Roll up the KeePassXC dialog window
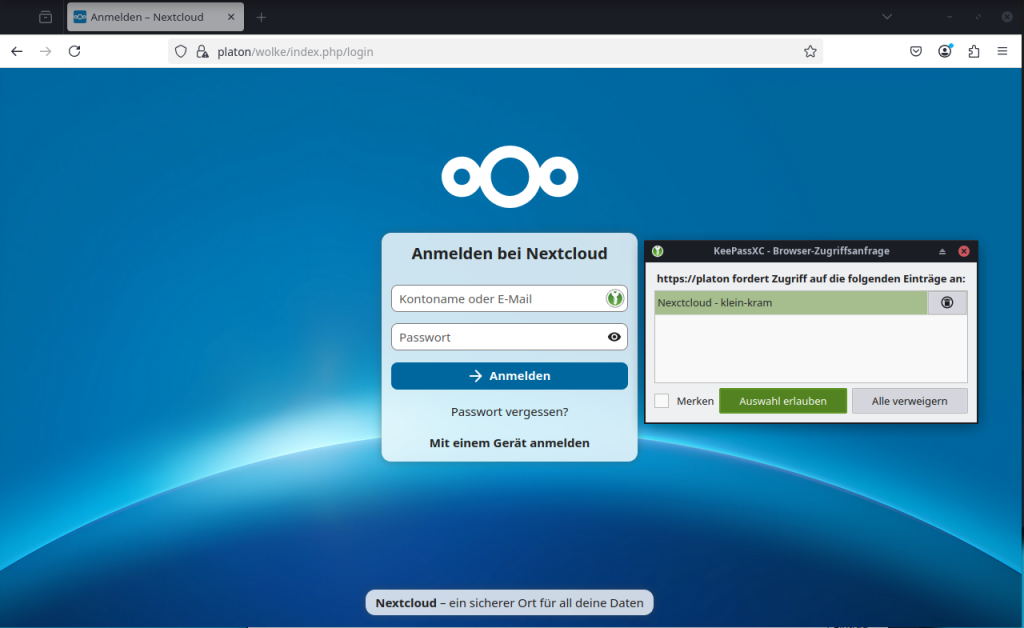Image resolution: width=1024 pixels, height=628 pixels. coord(942,251)
